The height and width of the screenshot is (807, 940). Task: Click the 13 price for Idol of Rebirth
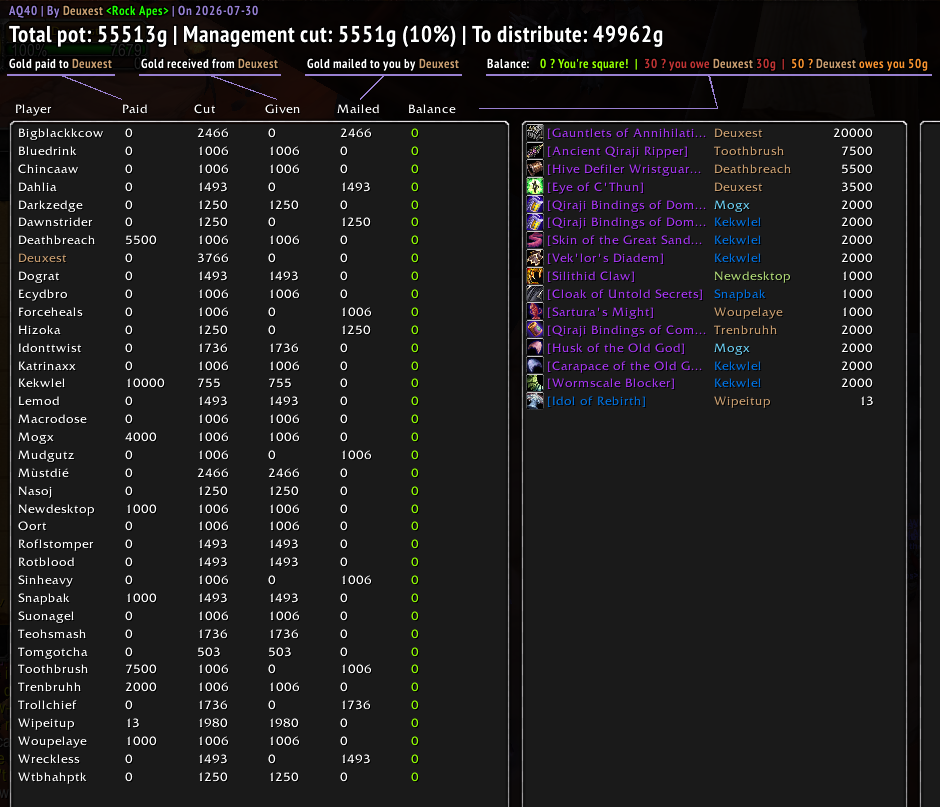(866, 401)
